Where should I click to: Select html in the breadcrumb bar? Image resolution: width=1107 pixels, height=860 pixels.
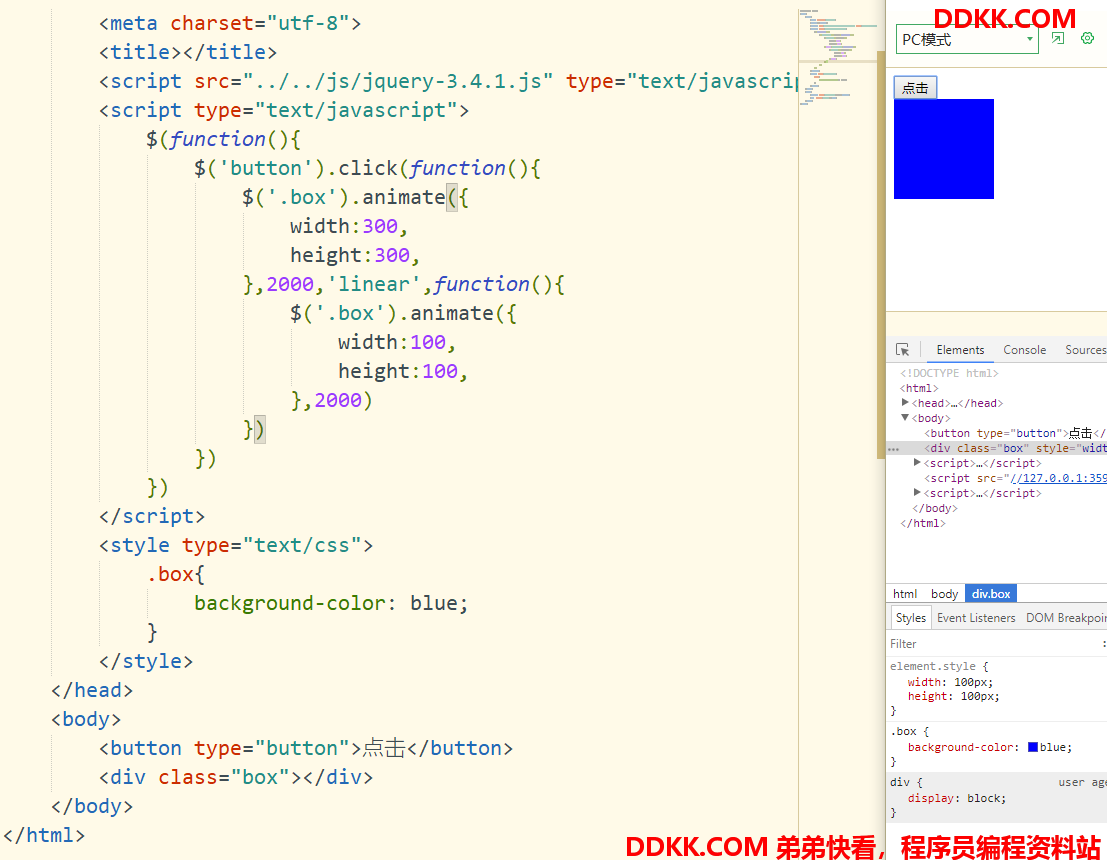click(904, 594)
